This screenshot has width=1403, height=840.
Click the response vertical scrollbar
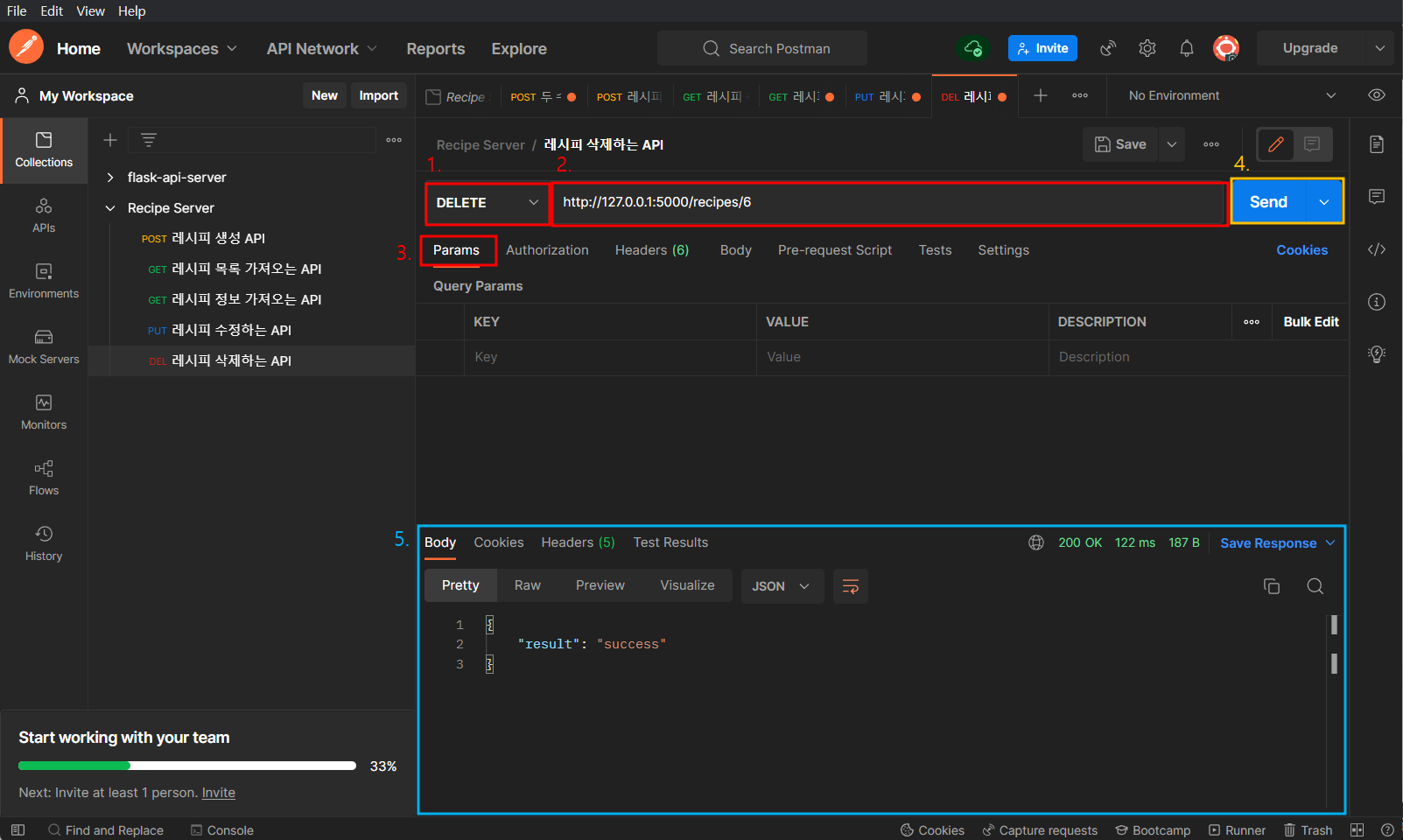point(1334,644)
